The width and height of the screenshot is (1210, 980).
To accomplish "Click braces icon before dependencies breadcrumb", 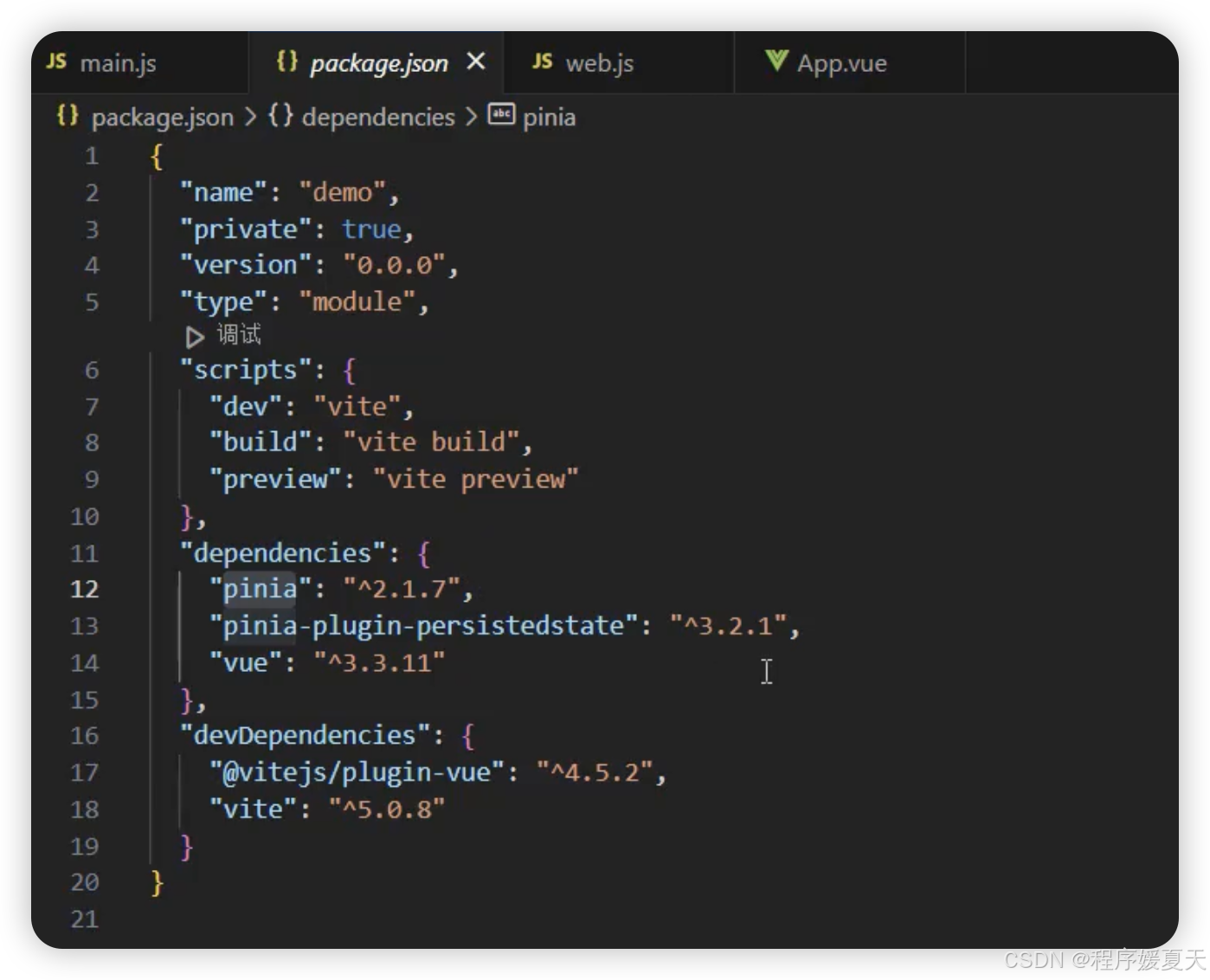I will 280,115.
